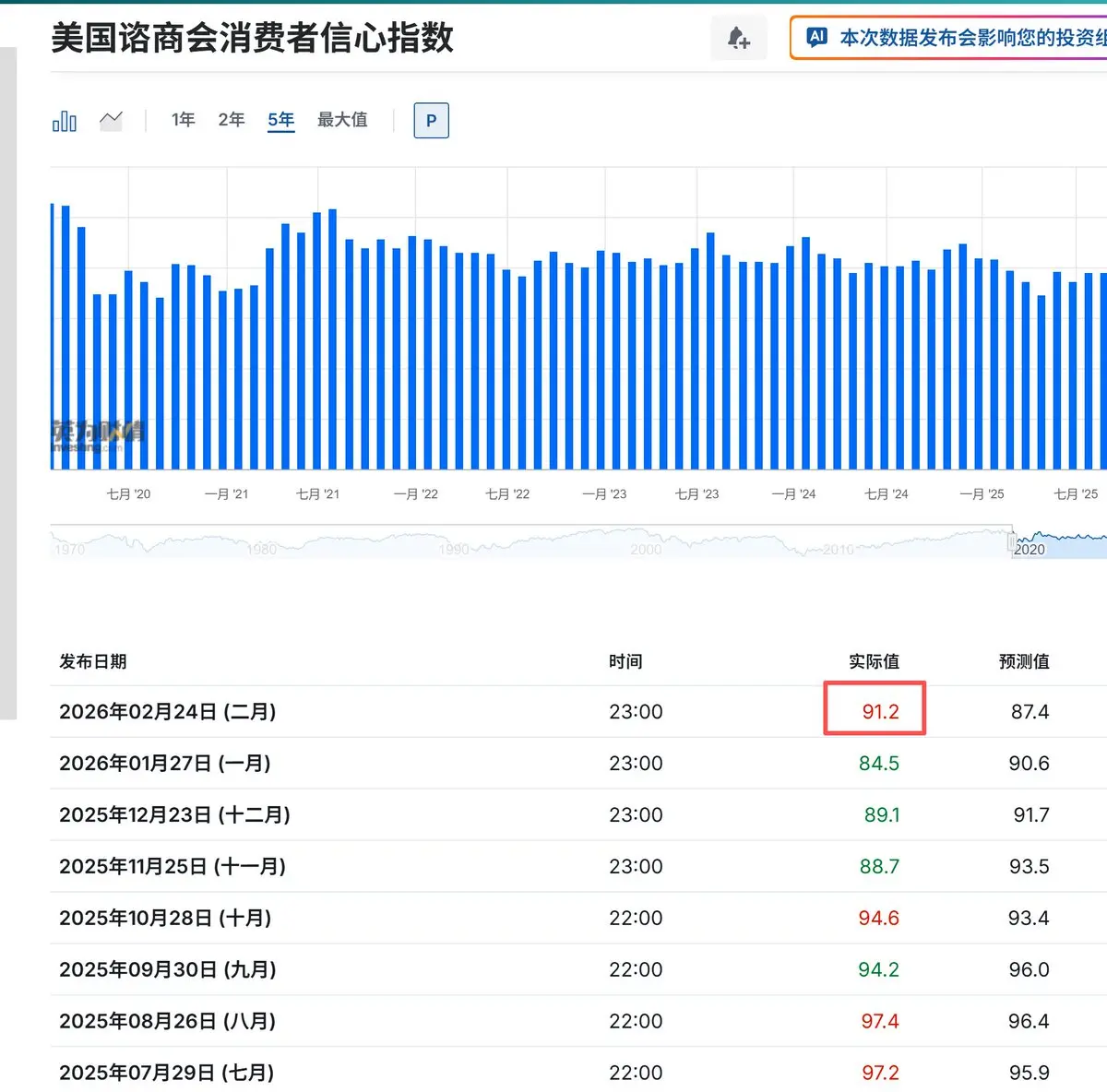The width and height of the screenshot is (1107, 1092).
Task: Toggle the P preliminary data button
Action: 431,121
